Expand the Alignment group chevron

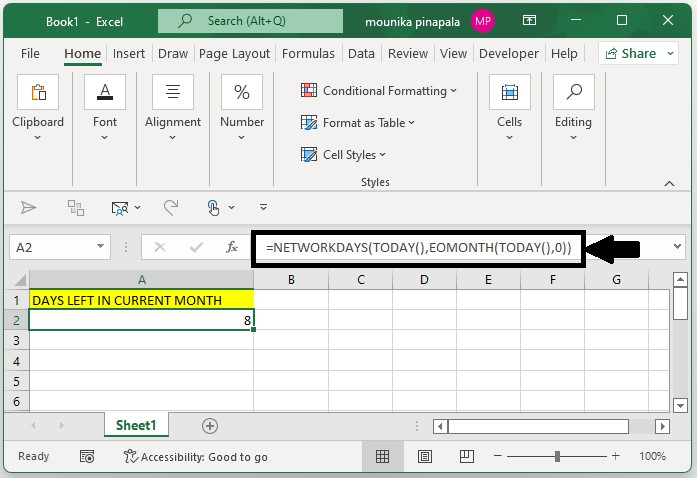pos(172,138)
